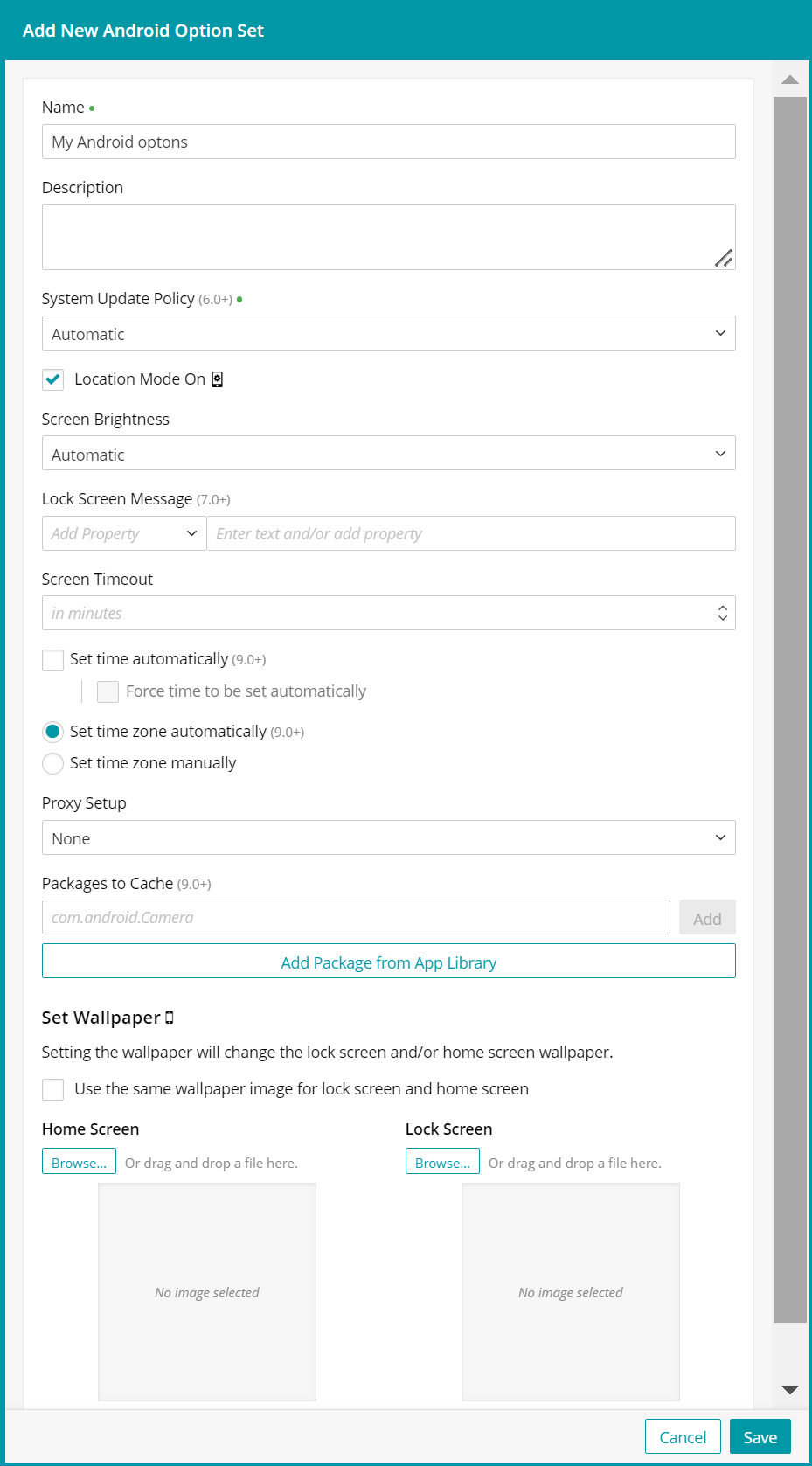Click the Description field resize handle
The height and width of the screenshot is (1466, 812).
point(724,258)
